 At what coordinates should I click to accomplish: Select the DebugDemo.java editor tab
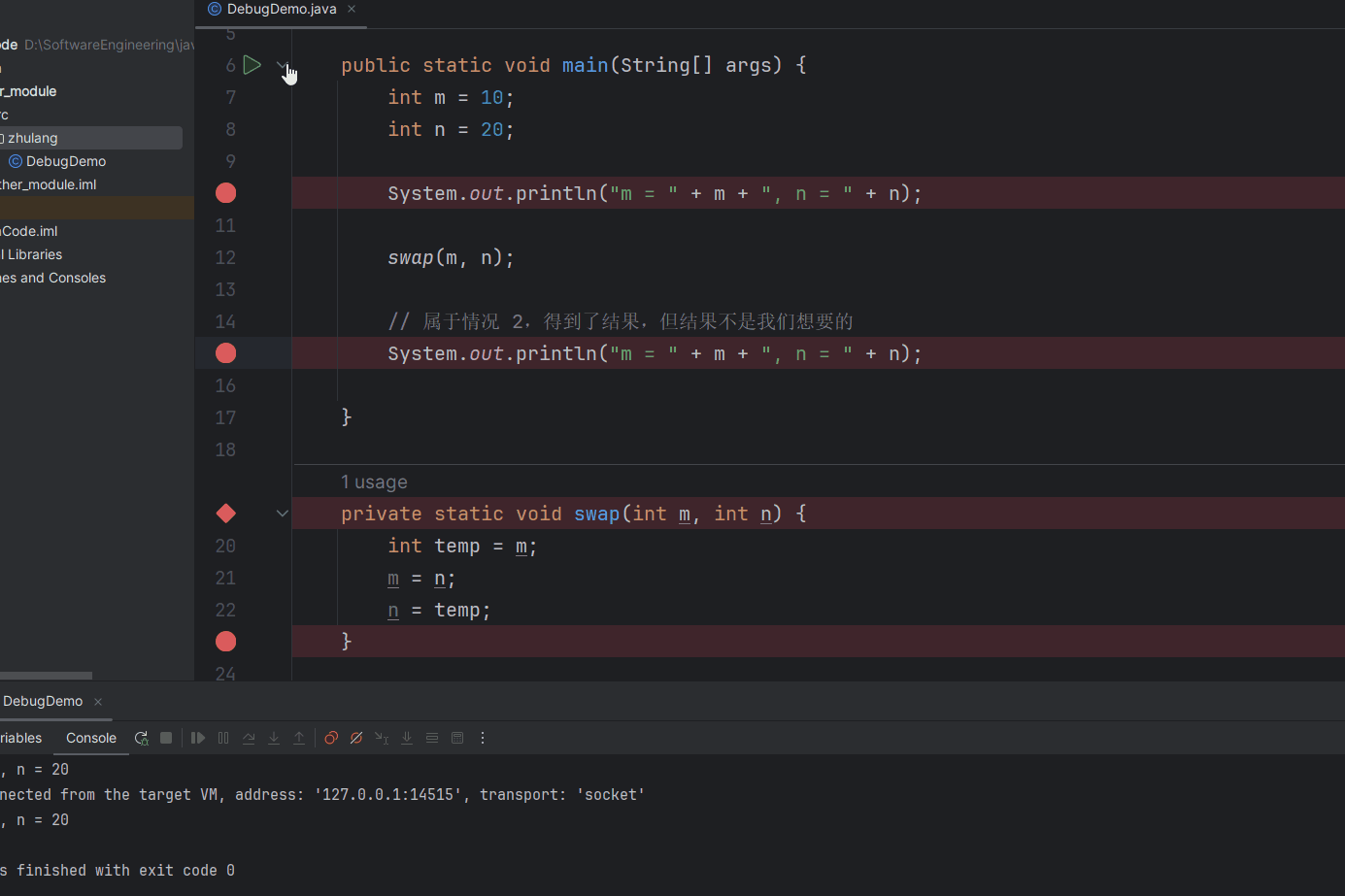[x=281, y=9]
